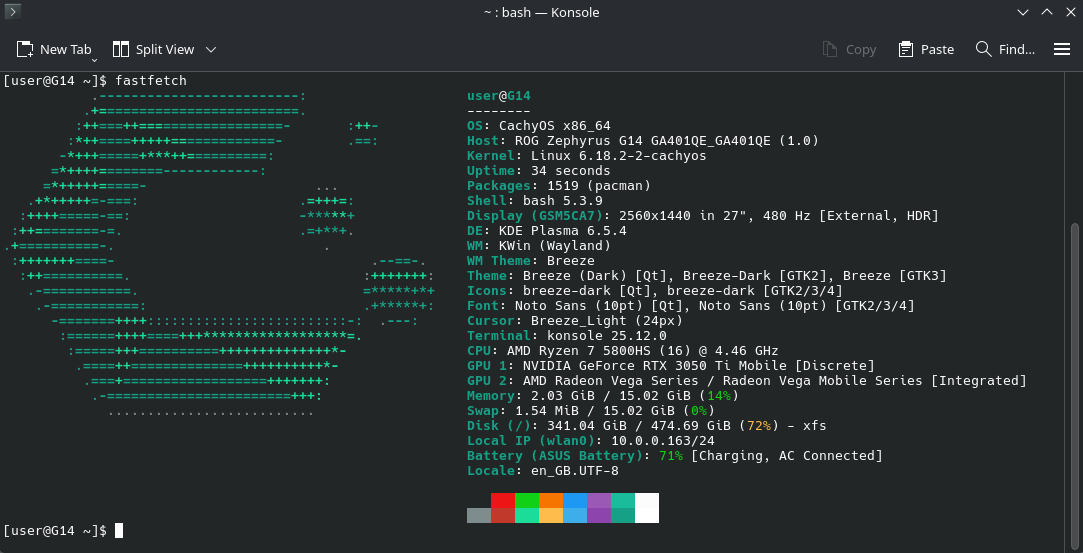Viewport: 1083px width, 553px height.
Task: Click 'KDE Plasma 6.5.4' text
Action: [x=563, y=231]
